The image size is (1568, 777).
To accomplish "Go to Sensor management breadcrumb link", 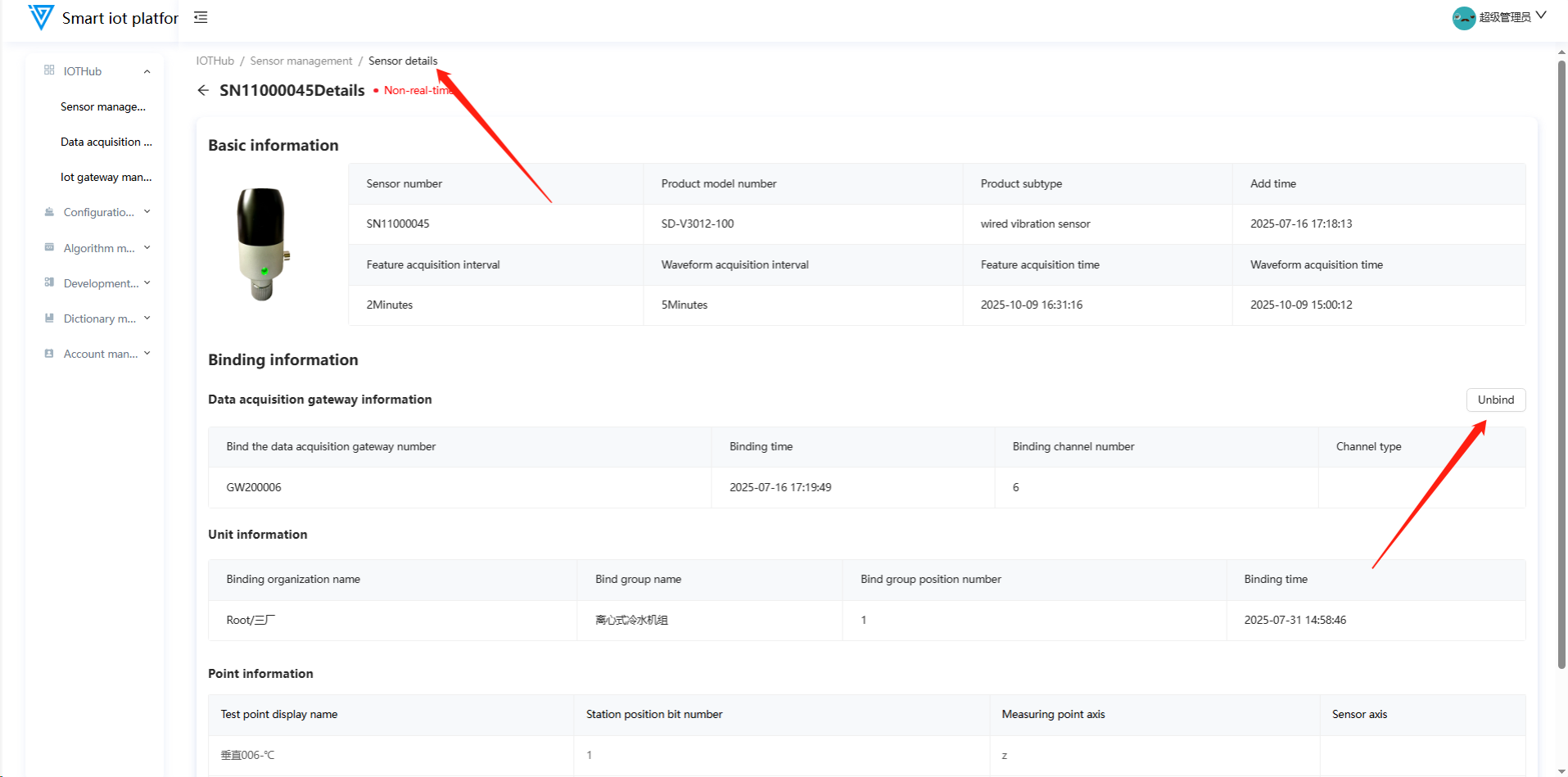I will click(300, 61).
